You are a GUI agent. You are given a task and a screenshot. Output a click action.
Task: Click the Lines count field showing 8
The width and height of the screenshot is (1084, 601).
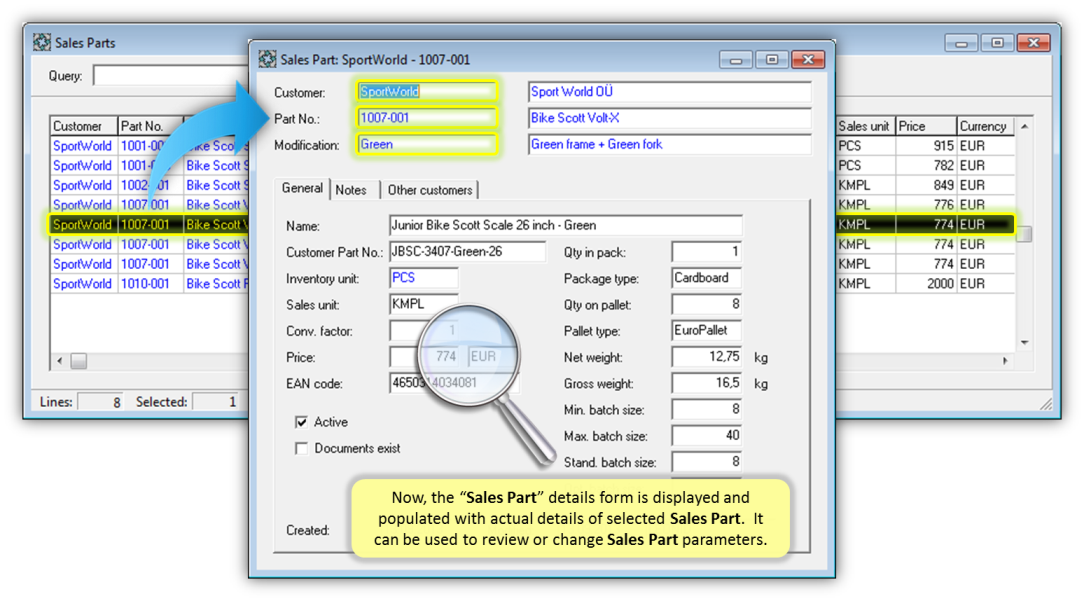(101, 402)
